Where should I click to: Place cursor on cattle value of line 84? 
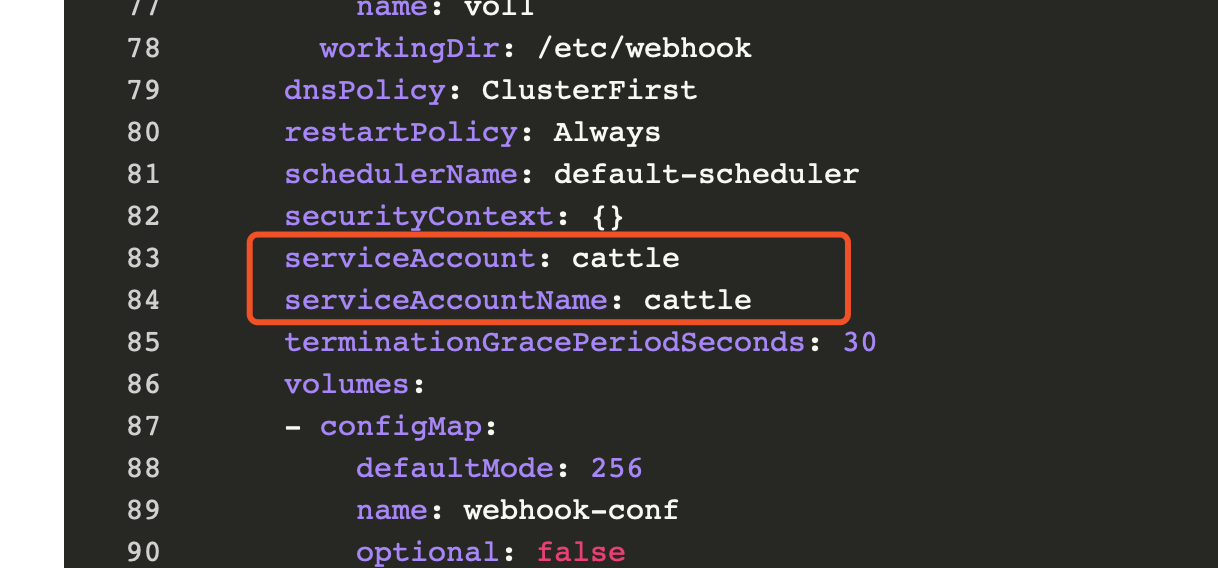pos(698,300)
